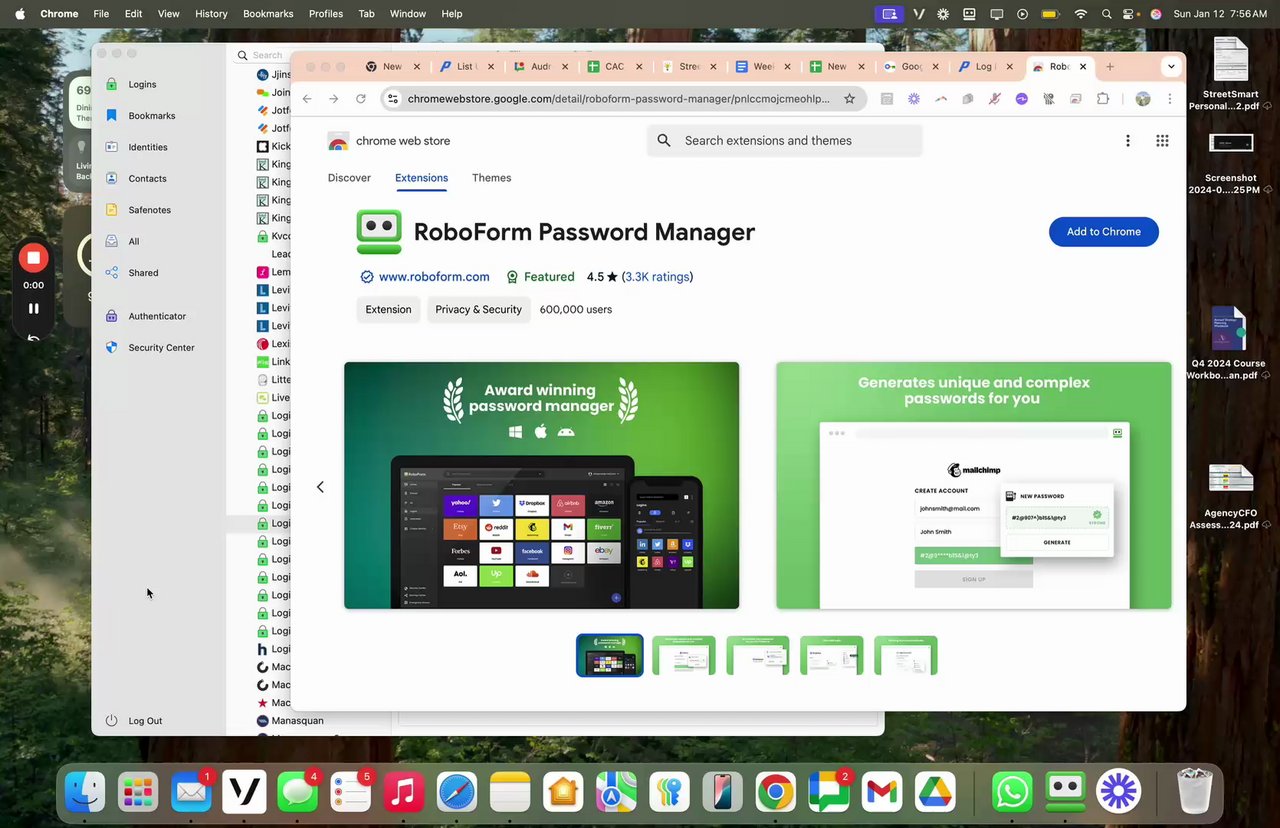This screenshot has height=828, width=1280.
Task: Open Google Drive from the Dock
Action: coord(934,792)
